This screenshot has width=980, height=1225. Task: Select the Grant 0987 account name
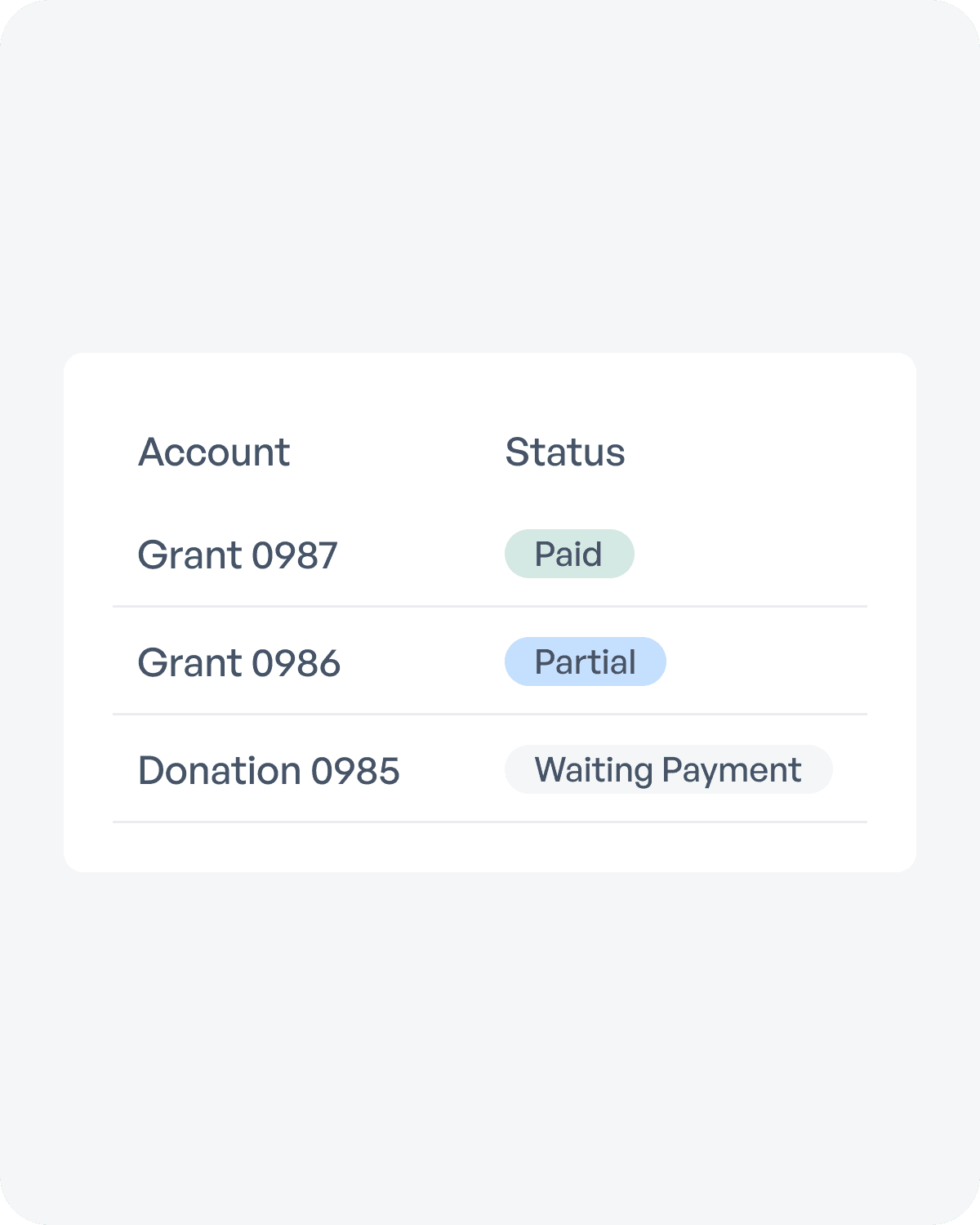[x=238, y=555]
